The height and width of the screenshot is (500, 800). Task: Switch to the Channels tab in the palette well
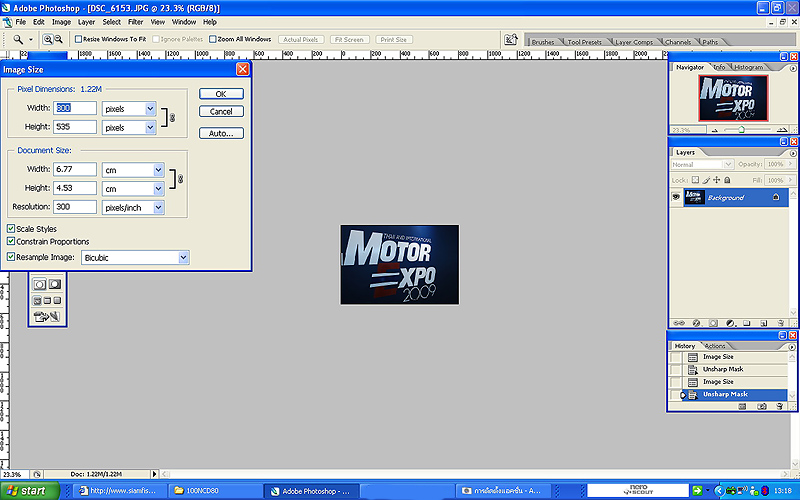(x=678, y=42)
